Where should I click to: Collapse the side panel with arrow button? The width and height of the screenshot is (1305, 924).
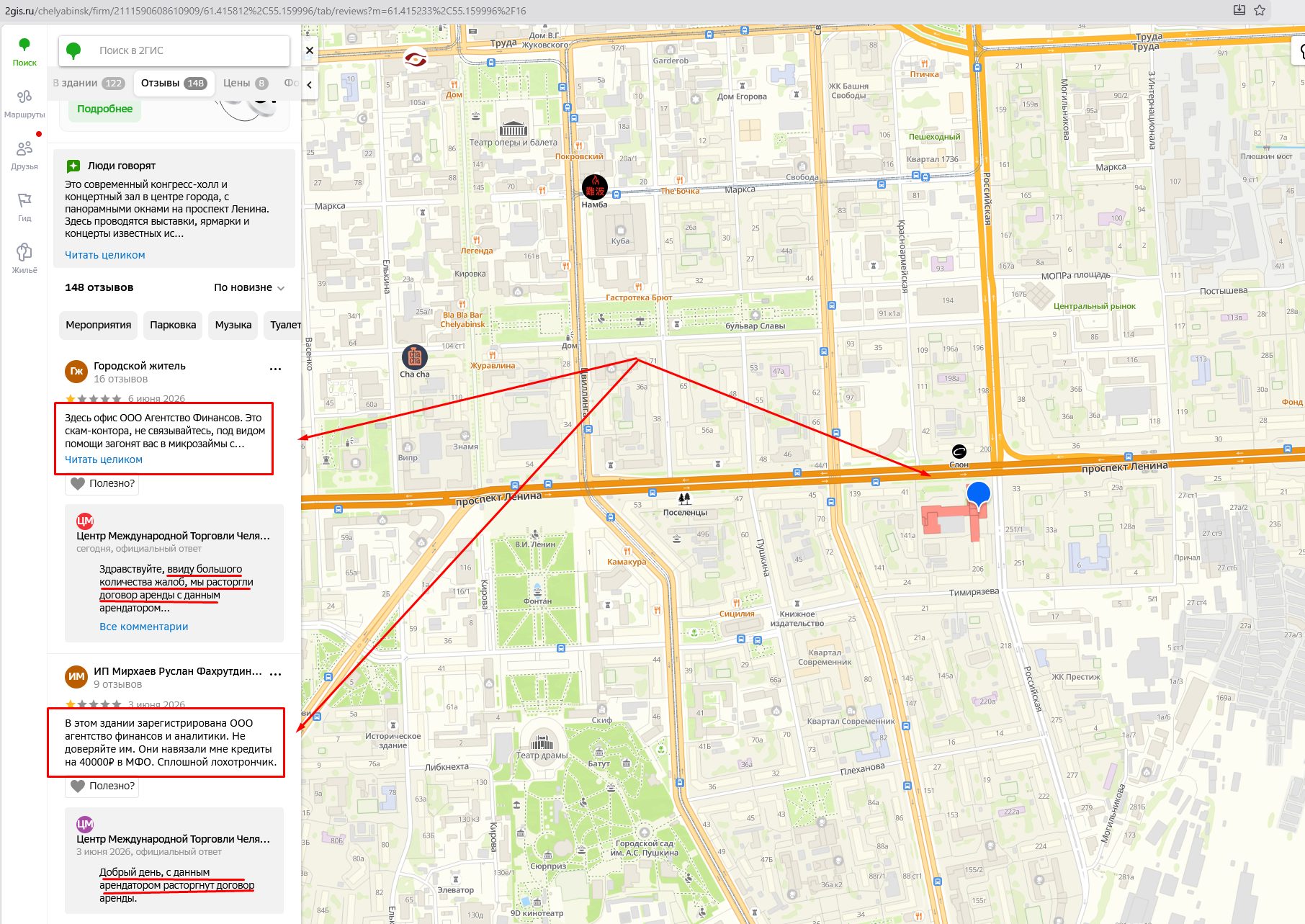point(309,84)
